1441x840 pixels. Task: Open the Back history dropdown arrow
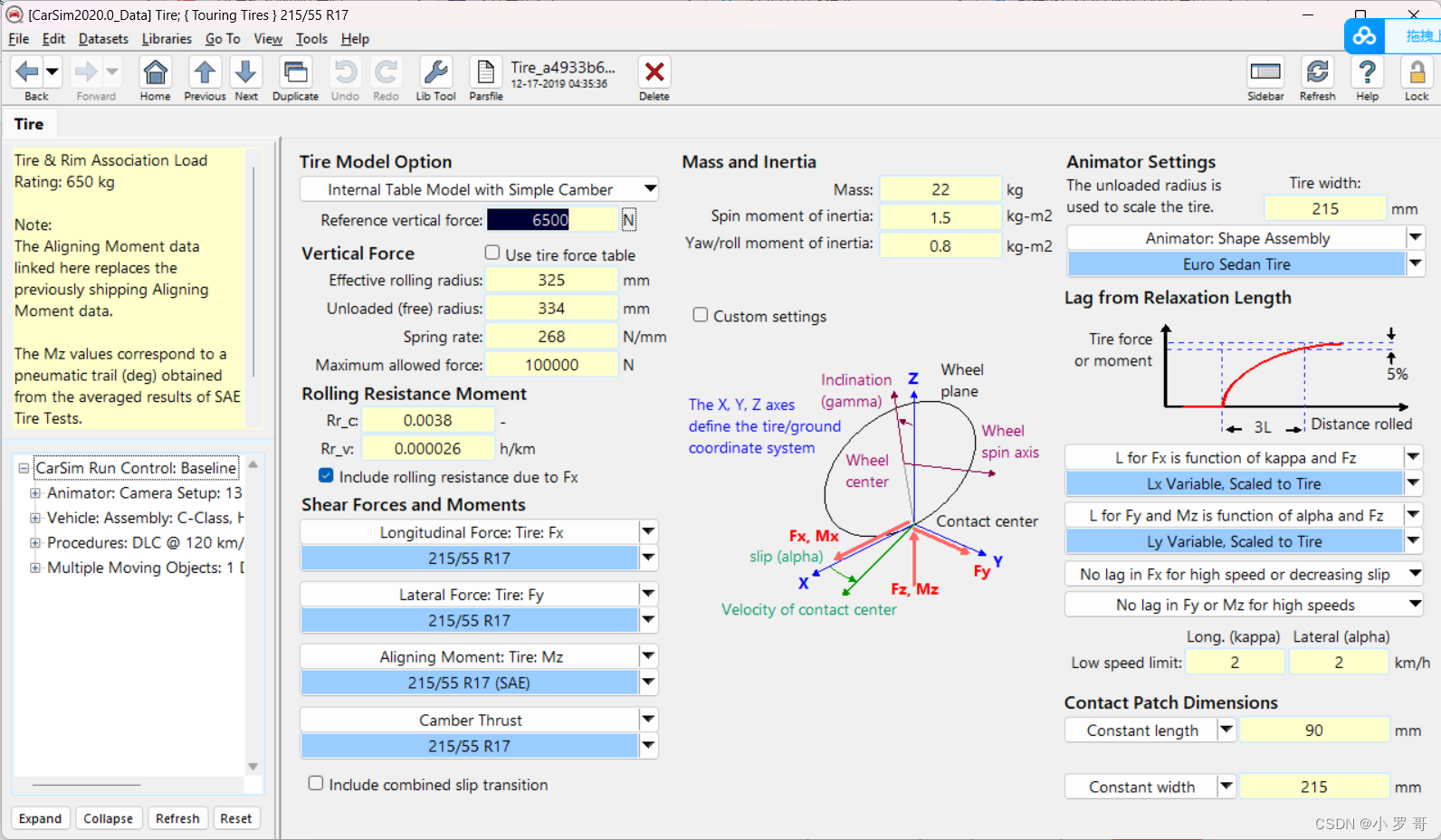(52, 72)
